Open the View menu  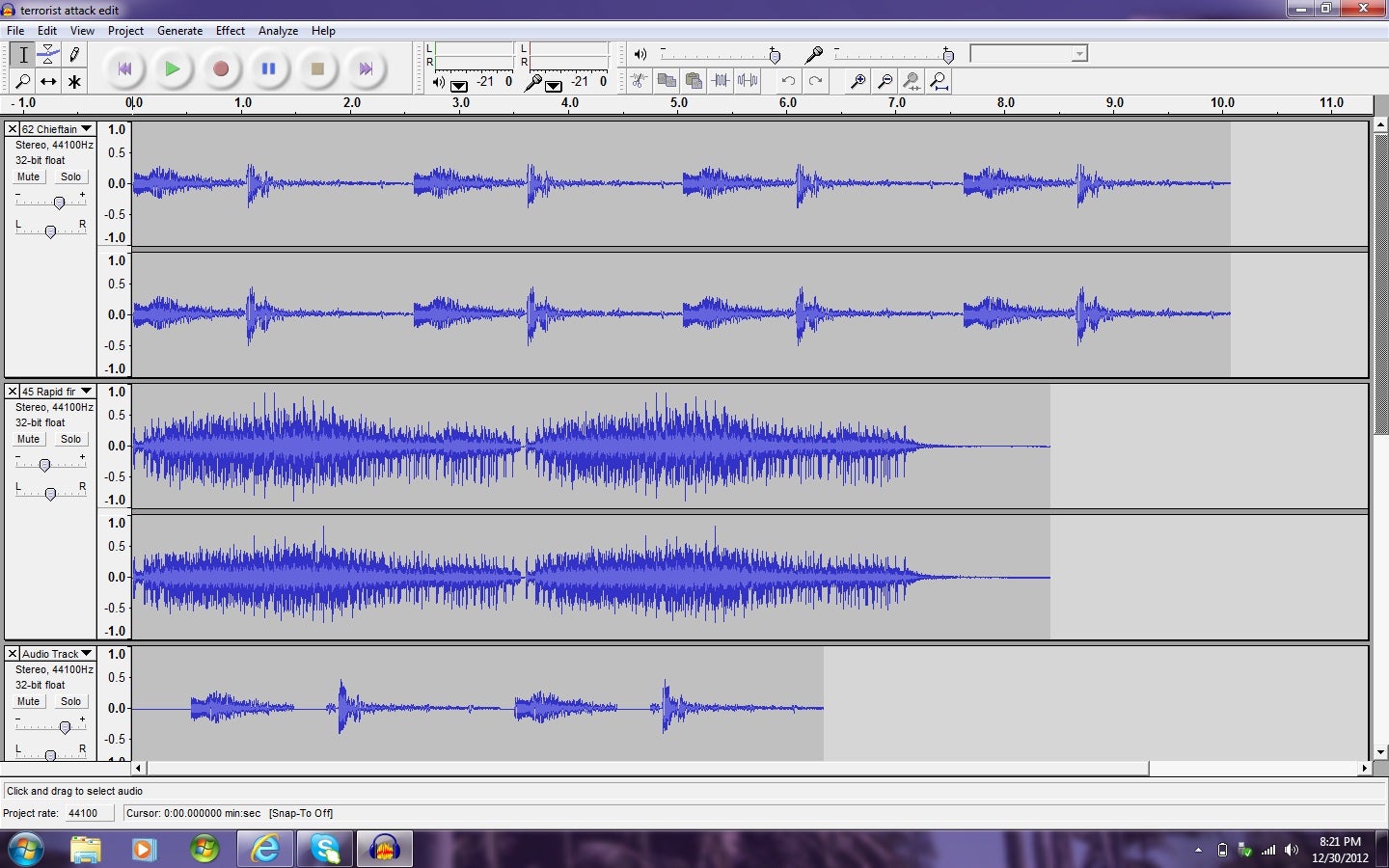click(82, 31)
